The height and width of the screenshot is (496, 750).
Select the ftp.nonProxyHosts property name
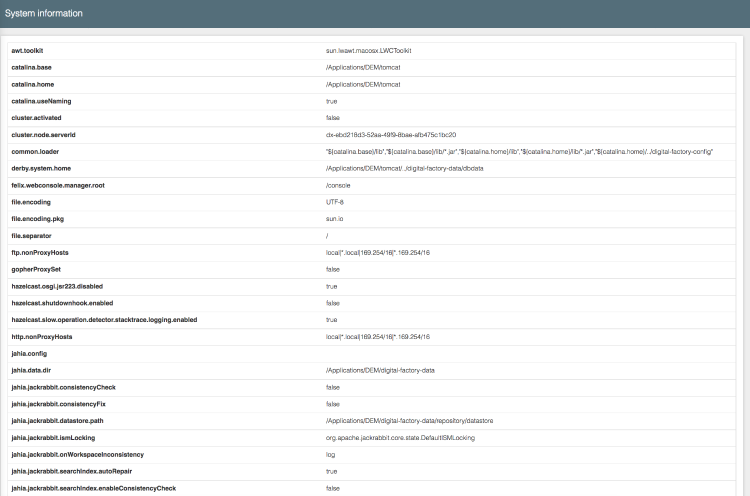(40, 253)
